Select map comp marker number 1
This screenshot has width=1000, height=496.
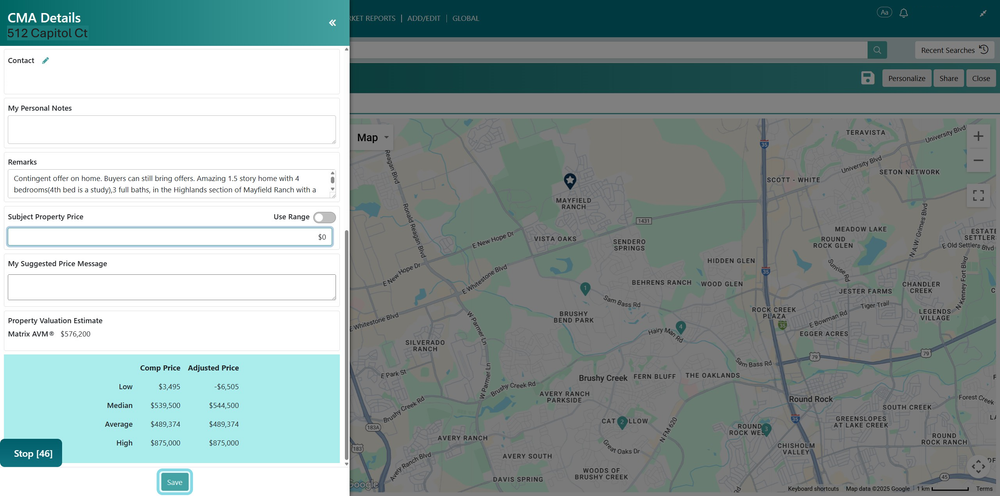pos(585,289)
